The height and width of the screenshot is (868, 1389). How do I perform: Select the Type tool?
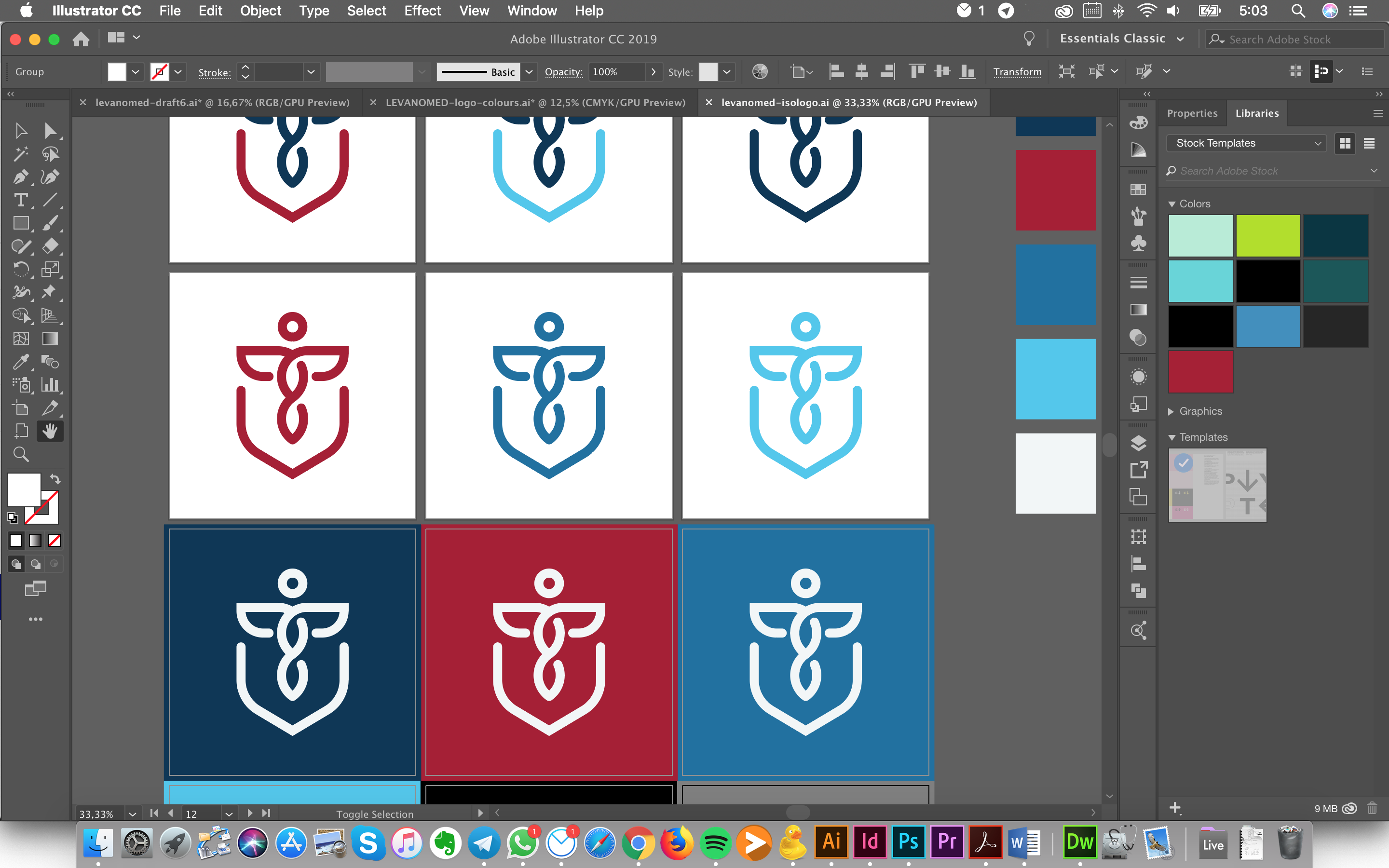21,200
